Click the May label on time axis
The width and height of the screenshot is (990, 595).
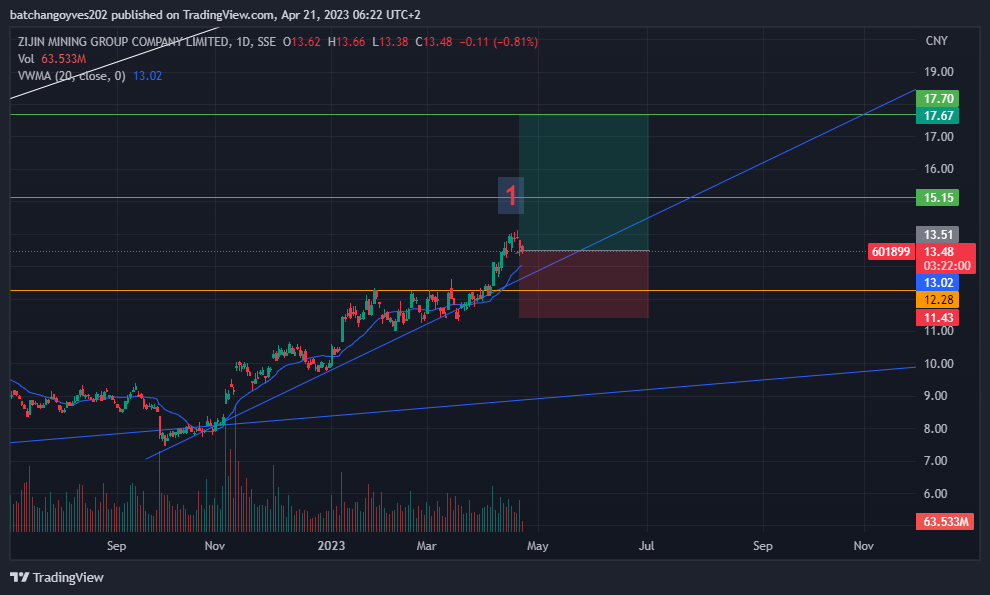(x=537, y=546)
